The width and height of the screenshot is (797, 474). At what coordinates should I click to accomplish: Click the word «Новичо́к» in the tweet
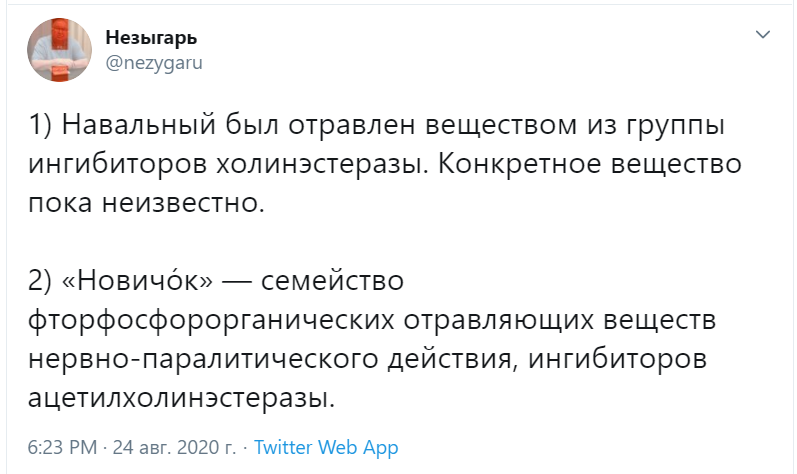[137, 280]
